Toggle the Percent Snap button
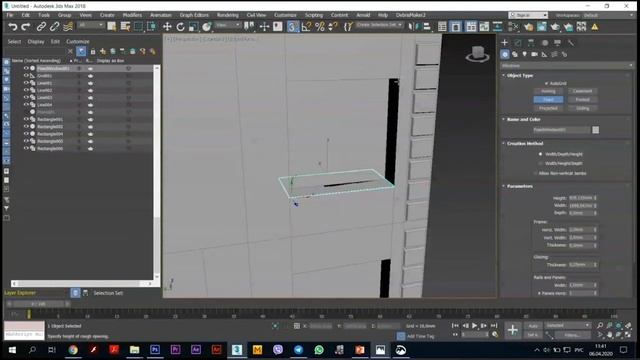 (320, 27)
